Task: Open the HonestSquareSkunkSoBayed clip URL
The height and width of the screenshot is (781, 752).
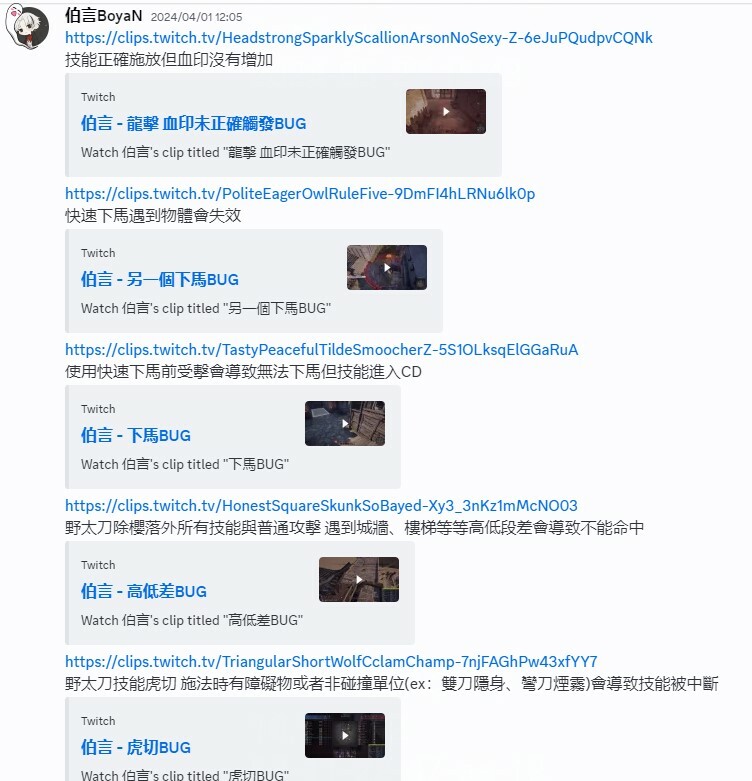Action: click(x=321, y=506)
